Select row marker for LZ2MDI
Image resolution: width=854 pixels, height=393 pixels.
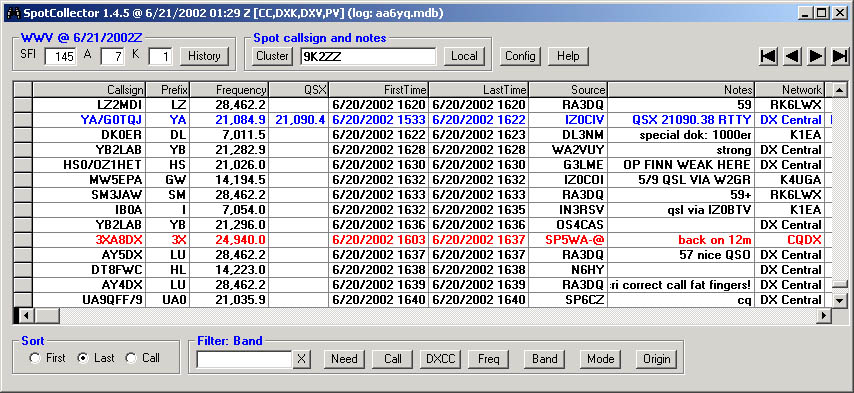23,105
